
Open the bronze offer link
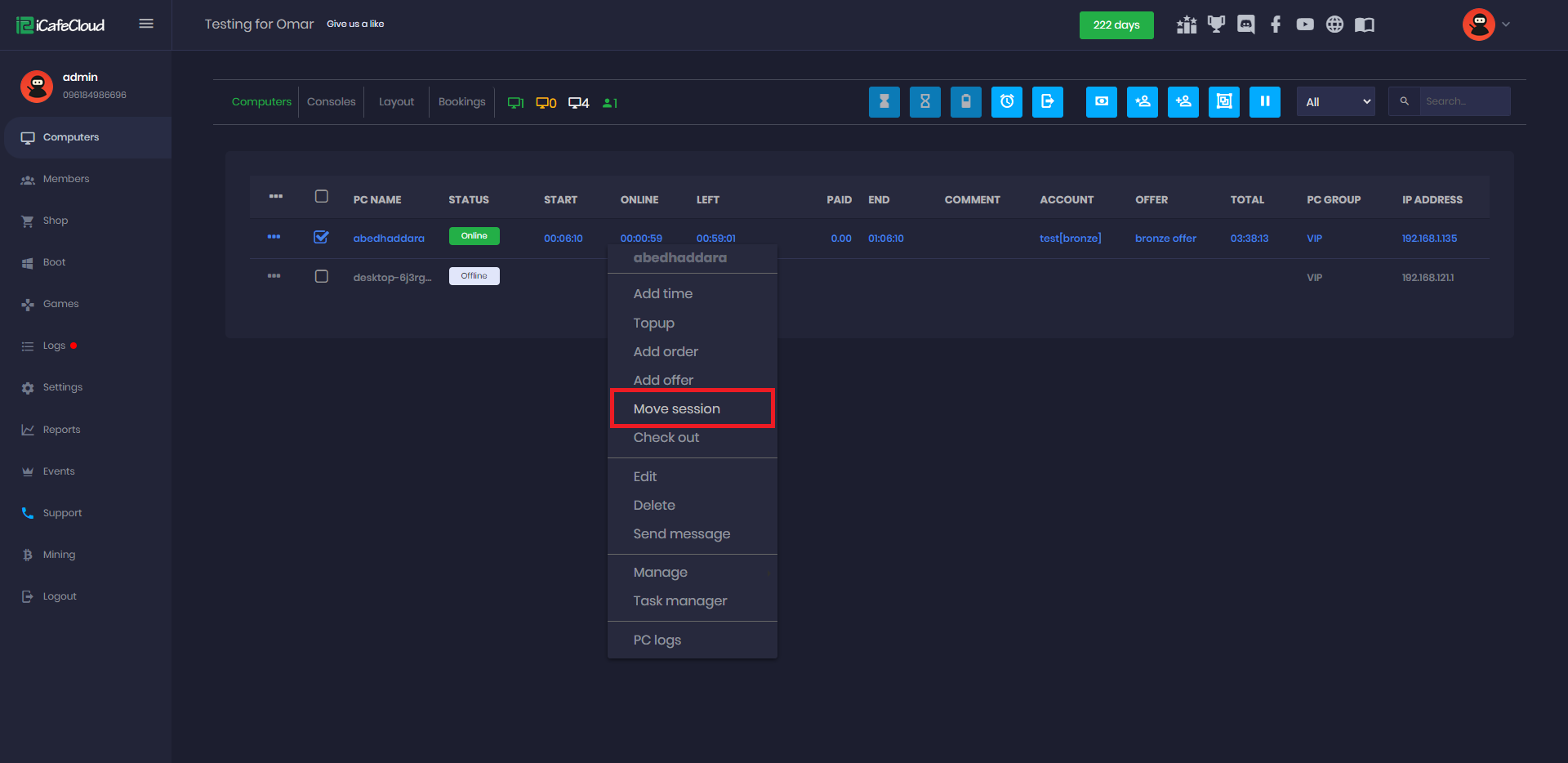click(1165, 239)
